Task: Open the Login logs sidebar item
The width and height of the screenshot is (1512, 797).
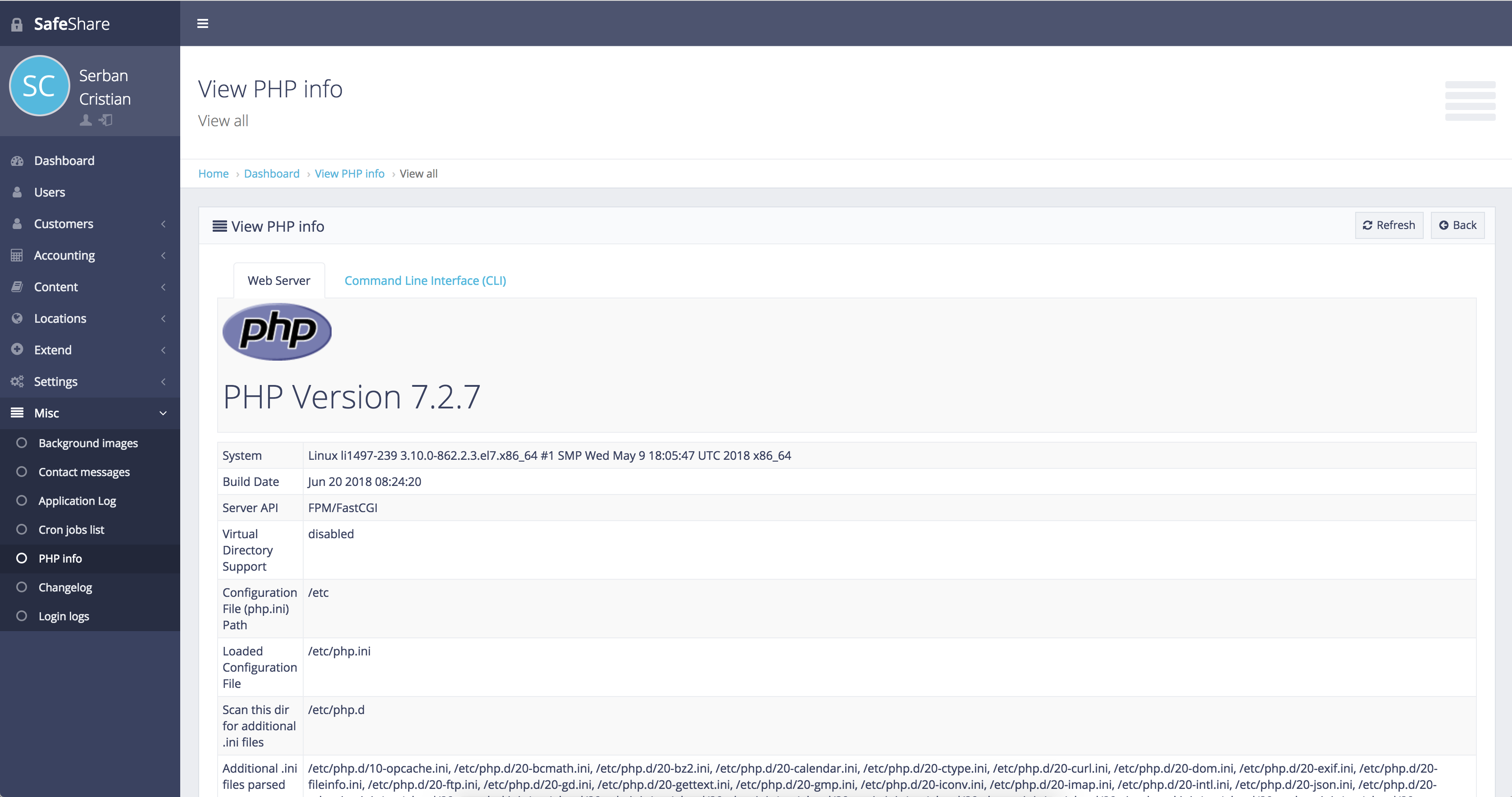Action: (90, 616)
